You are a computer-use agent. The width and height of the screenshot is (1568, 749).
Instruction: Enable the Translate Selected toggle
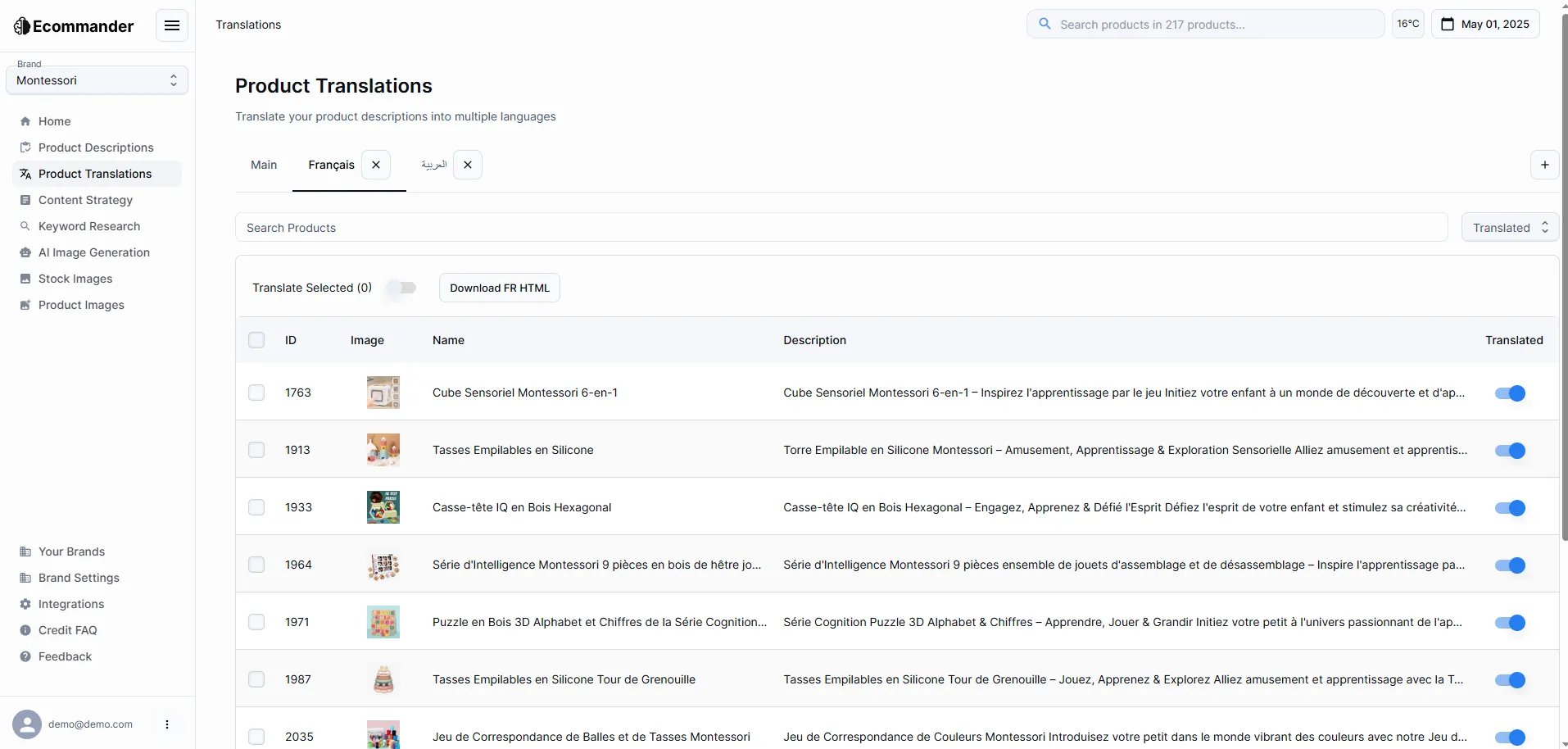401,288
